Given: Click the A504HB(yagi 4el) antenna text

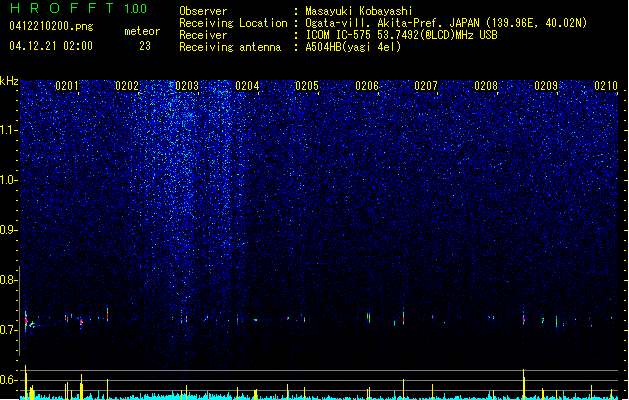Looking at the screenshot, I should pyautogui.click(x=353, y=47).
